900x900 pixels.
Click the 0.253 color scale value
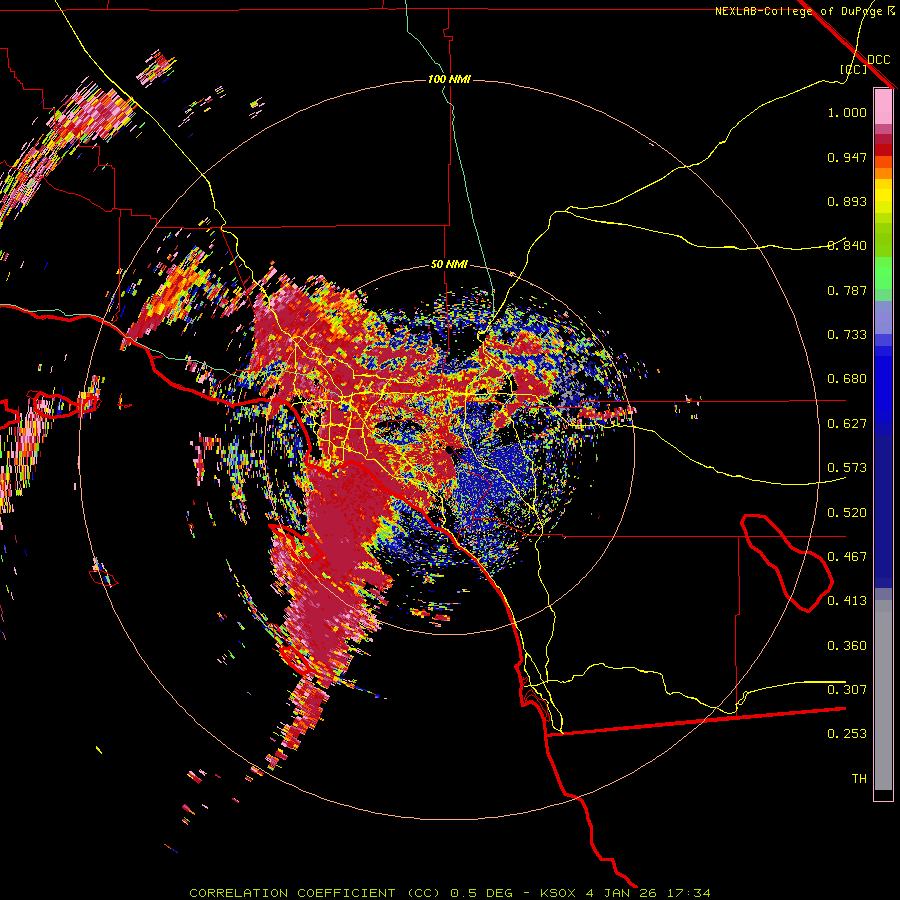pyautogui.click(x=847, y=734)
